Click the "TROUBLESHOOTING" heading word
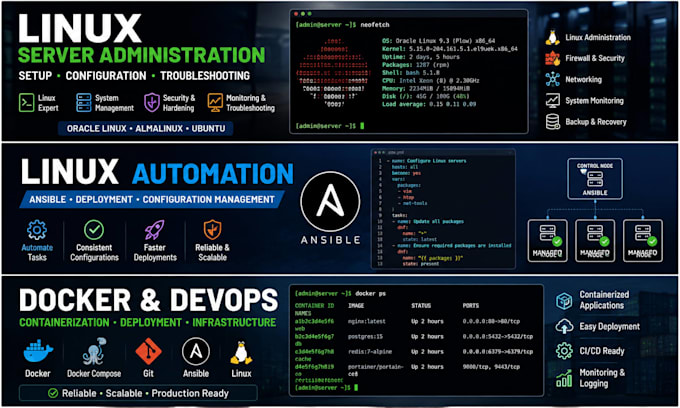Screen dimensions: 680x408 (205, 76)
